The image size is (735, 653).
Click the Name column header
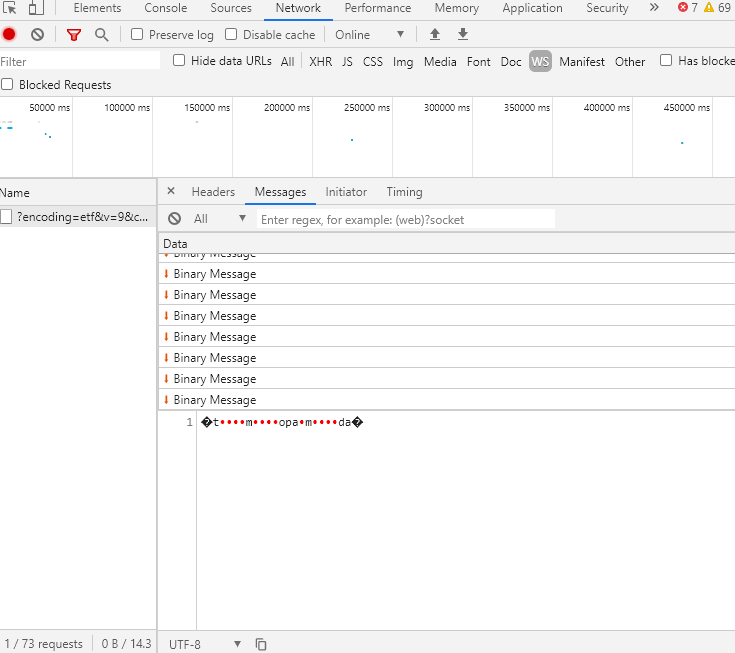(x=78, y=193)
